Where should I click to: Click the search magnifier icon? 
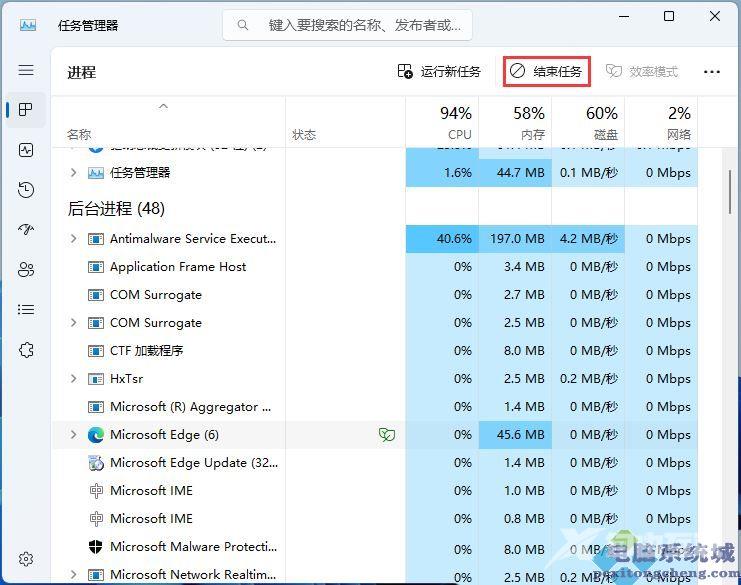pos(243,25)
